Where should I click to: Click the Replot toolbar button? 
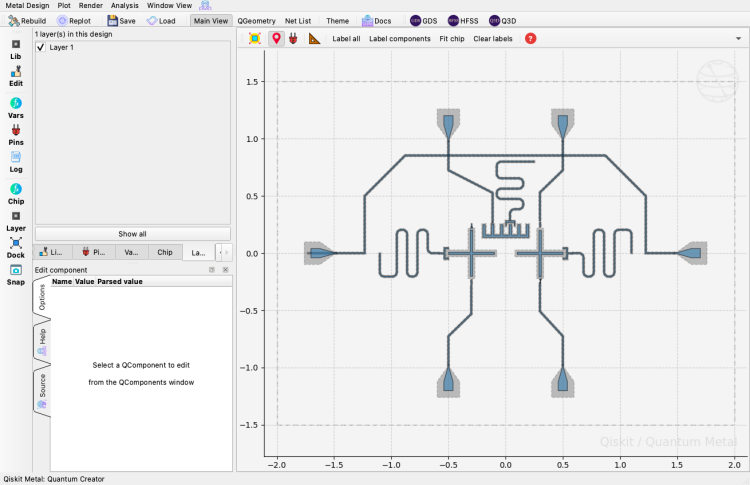[x=74, y=21]
